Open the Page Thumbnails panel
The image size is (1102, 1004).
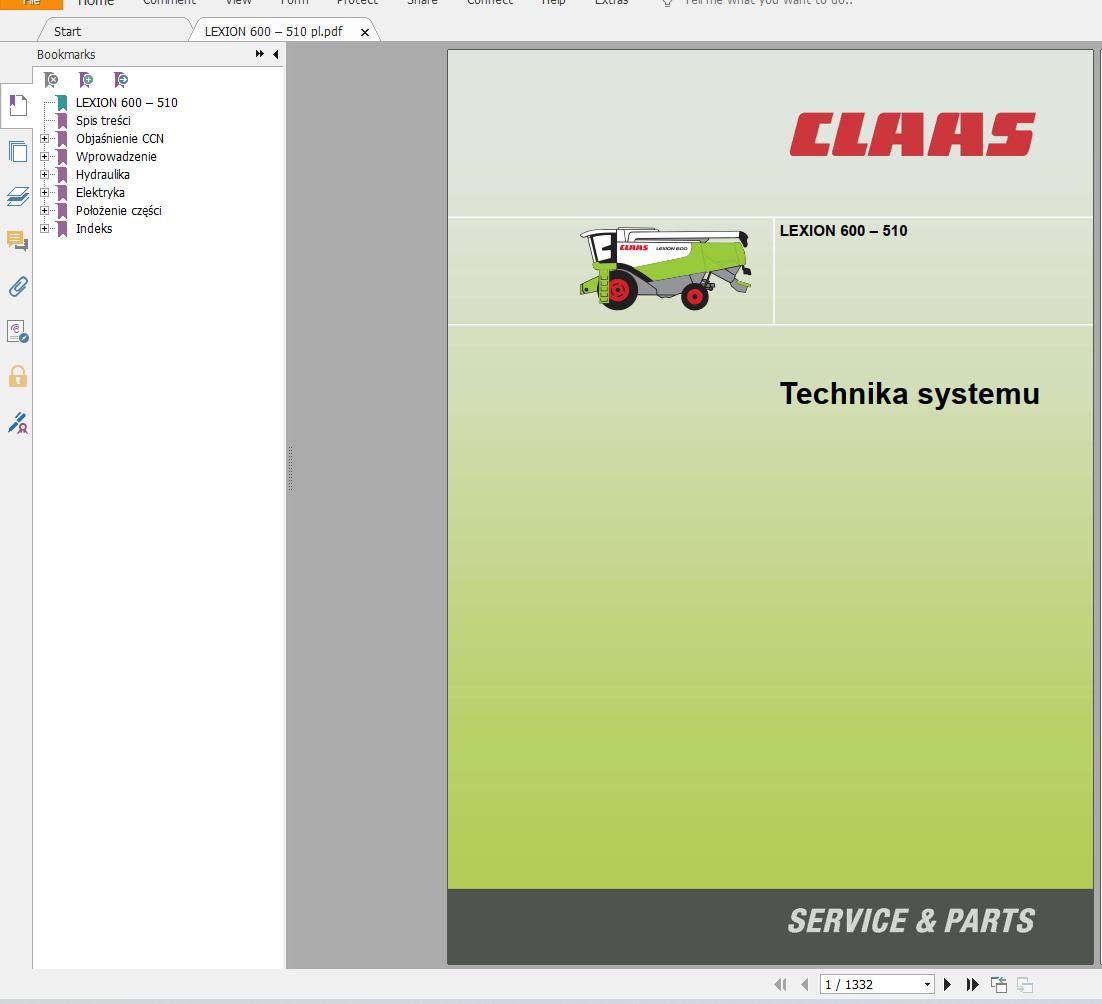(17, 151)
